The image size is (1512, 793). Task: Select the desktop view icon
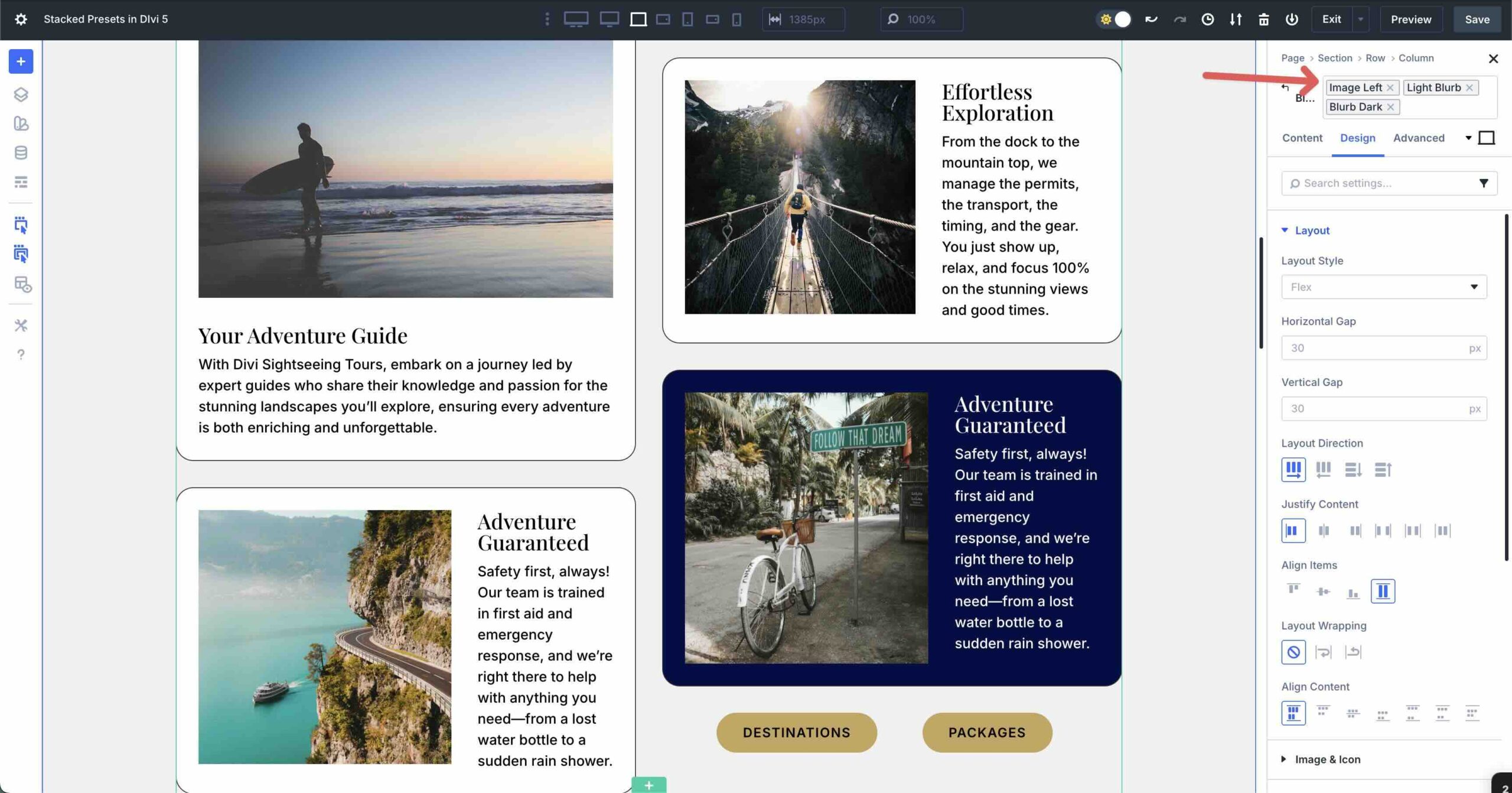click(x=576, y=19)
